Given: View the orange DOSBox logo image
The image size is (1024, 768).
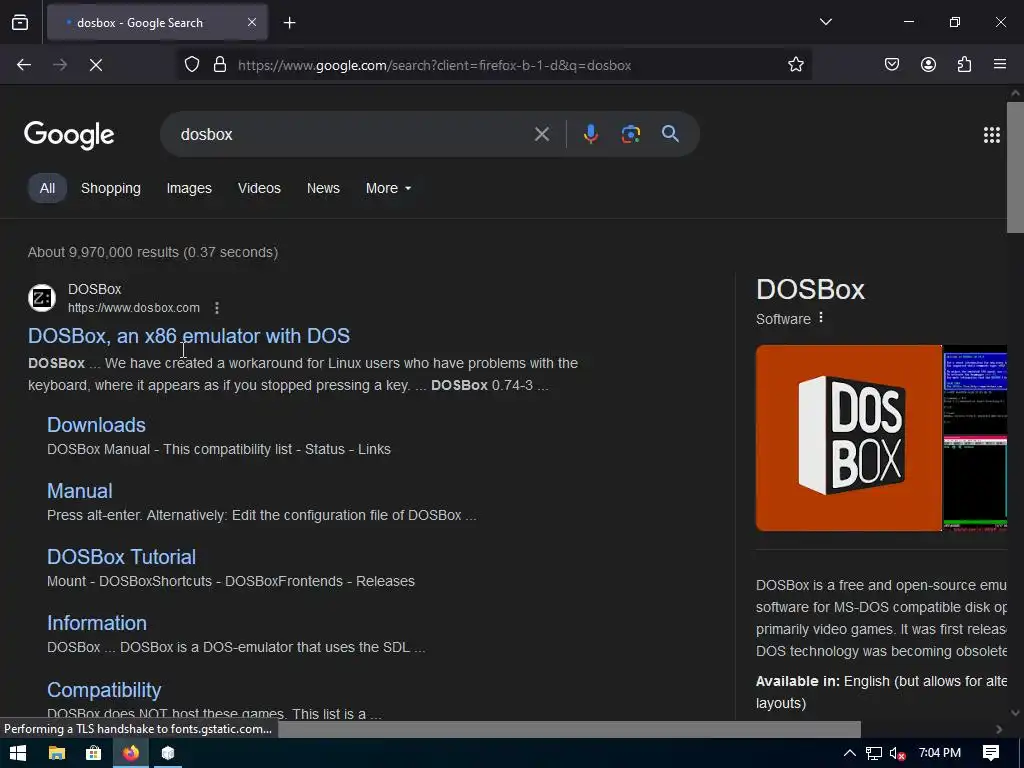Looking at the screenshot, I should pyautogui.click(x=848, y=438).
